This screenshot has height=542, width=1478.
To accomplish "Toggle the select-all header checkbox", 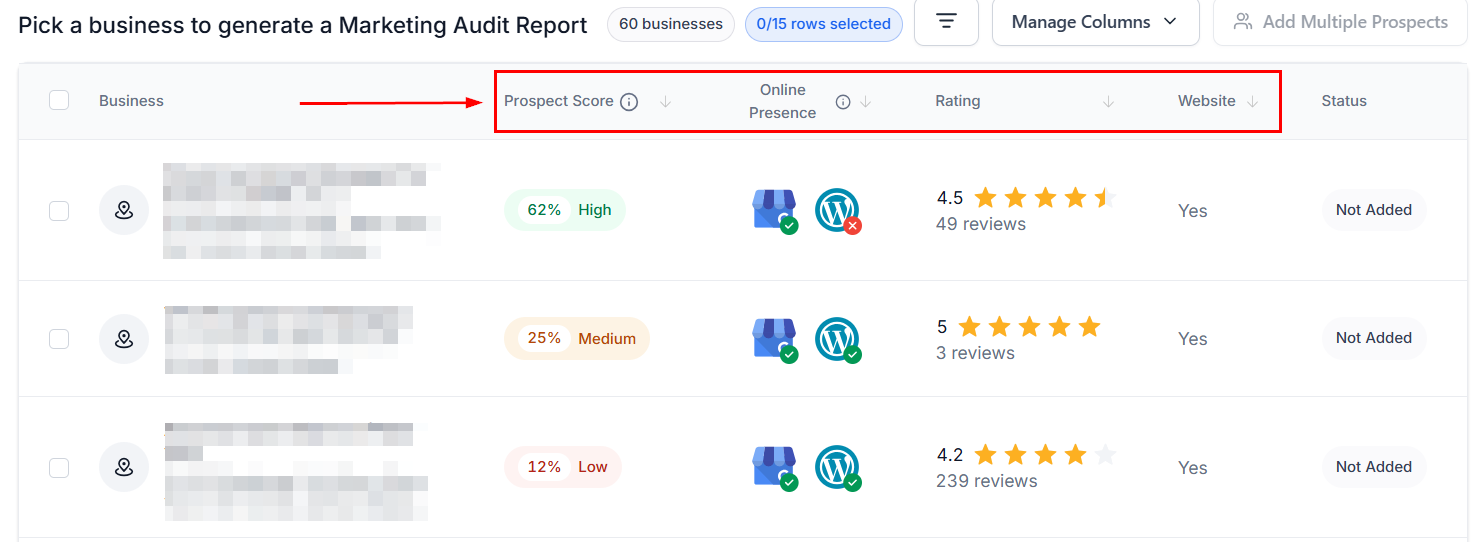I will [59, 100].
